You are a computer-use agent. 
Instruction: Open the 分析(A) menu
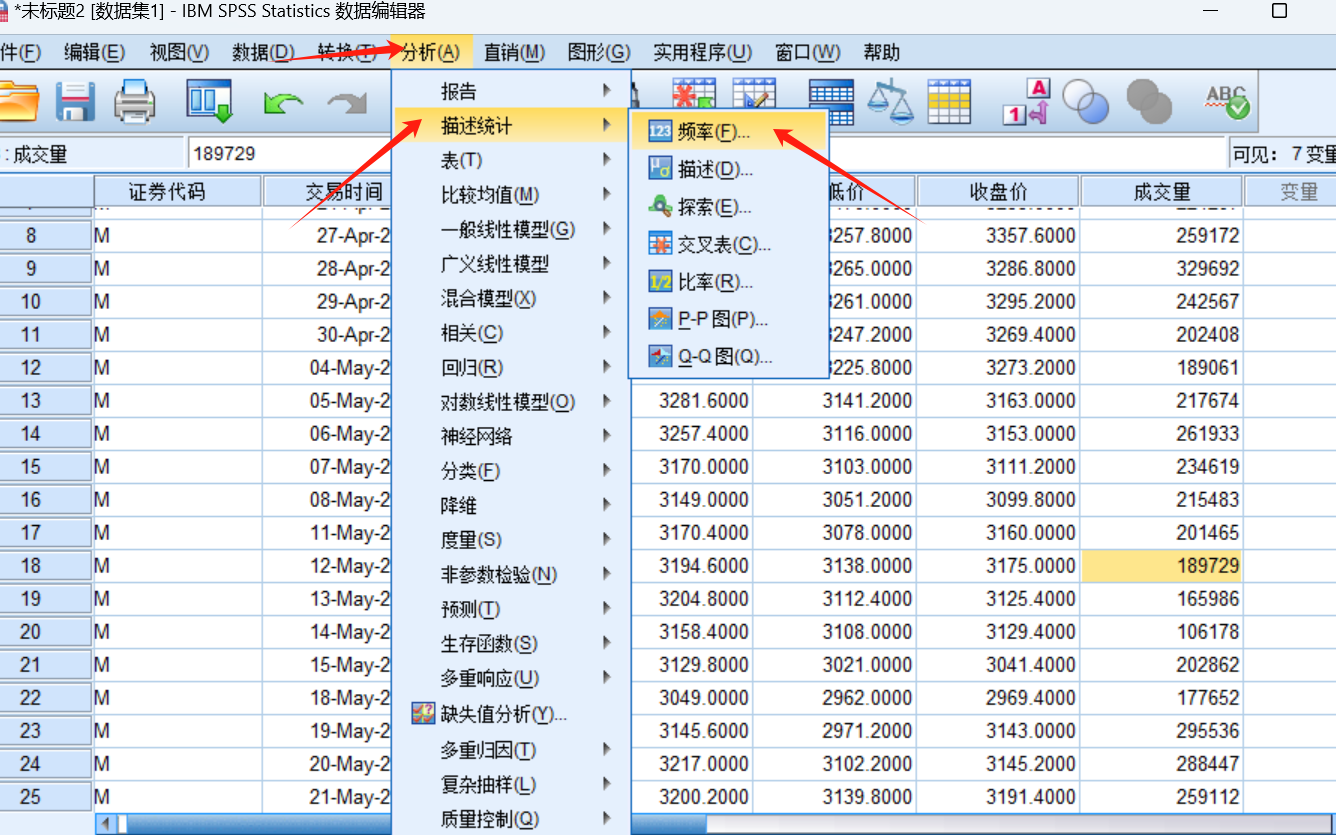[431, 52]
